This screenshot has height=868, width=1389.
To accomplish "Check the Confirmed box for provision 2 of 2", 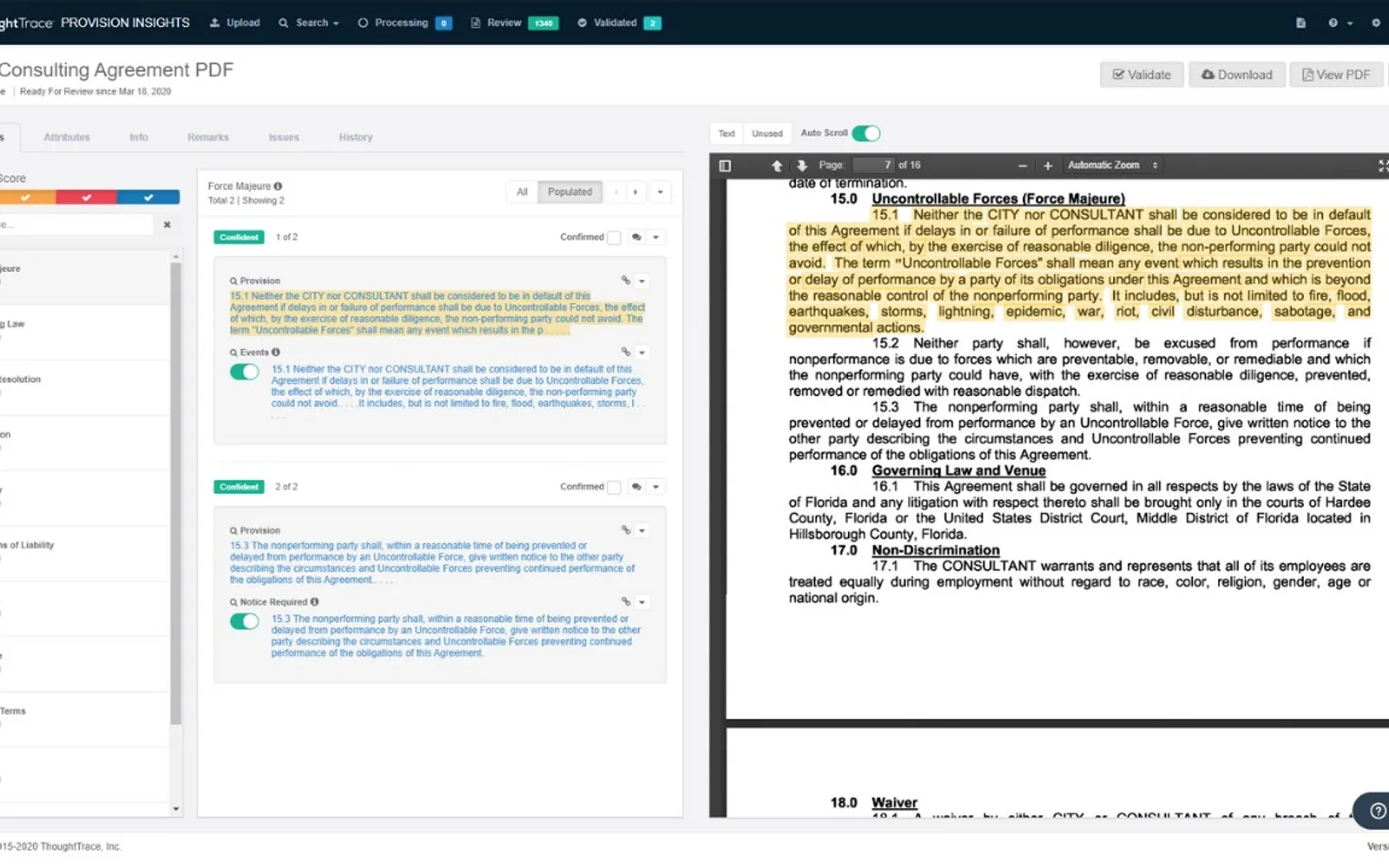I will click(x=614, y=488).
